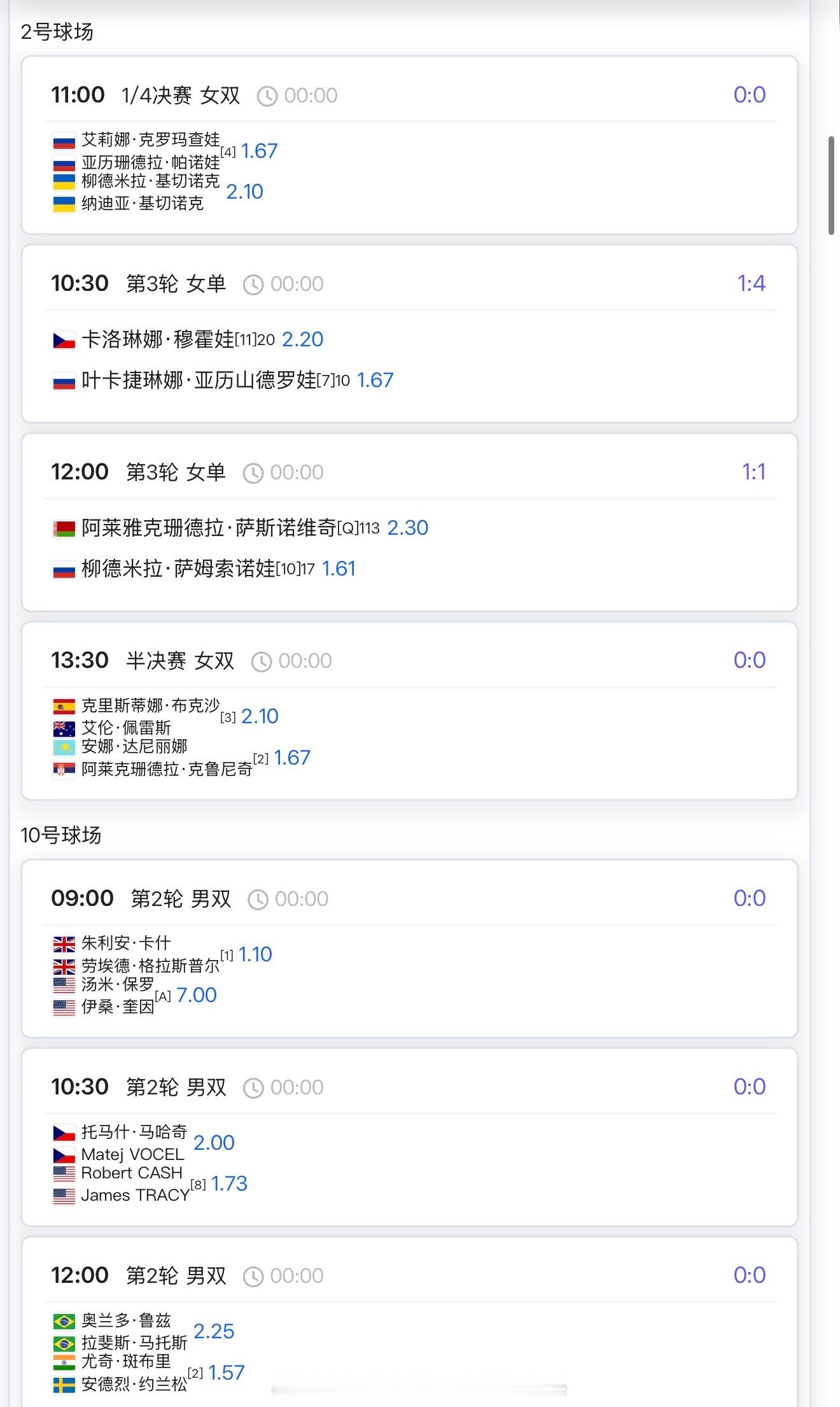Click Spanish flag beside 克里斯蒂娜·布克沙
Image resolution: width=840 pixels, height=1407 pixels.
click(64, 707)
